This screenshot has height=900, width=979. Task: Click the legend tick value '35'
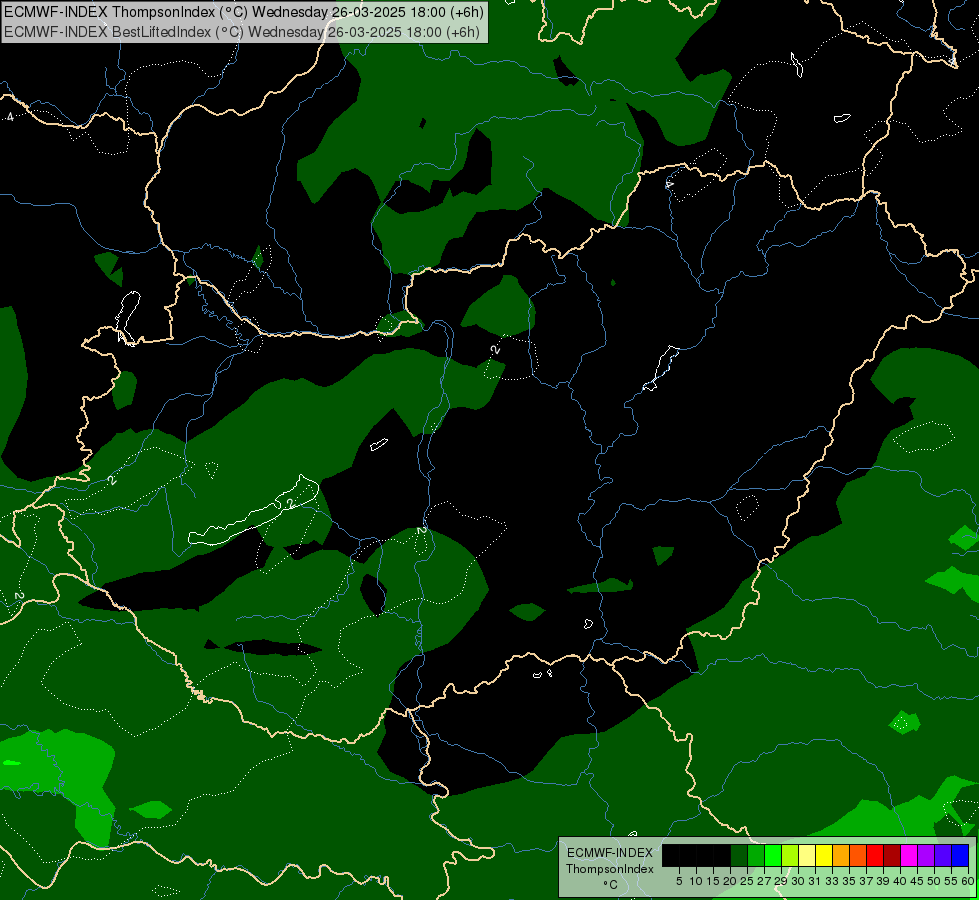849,881
